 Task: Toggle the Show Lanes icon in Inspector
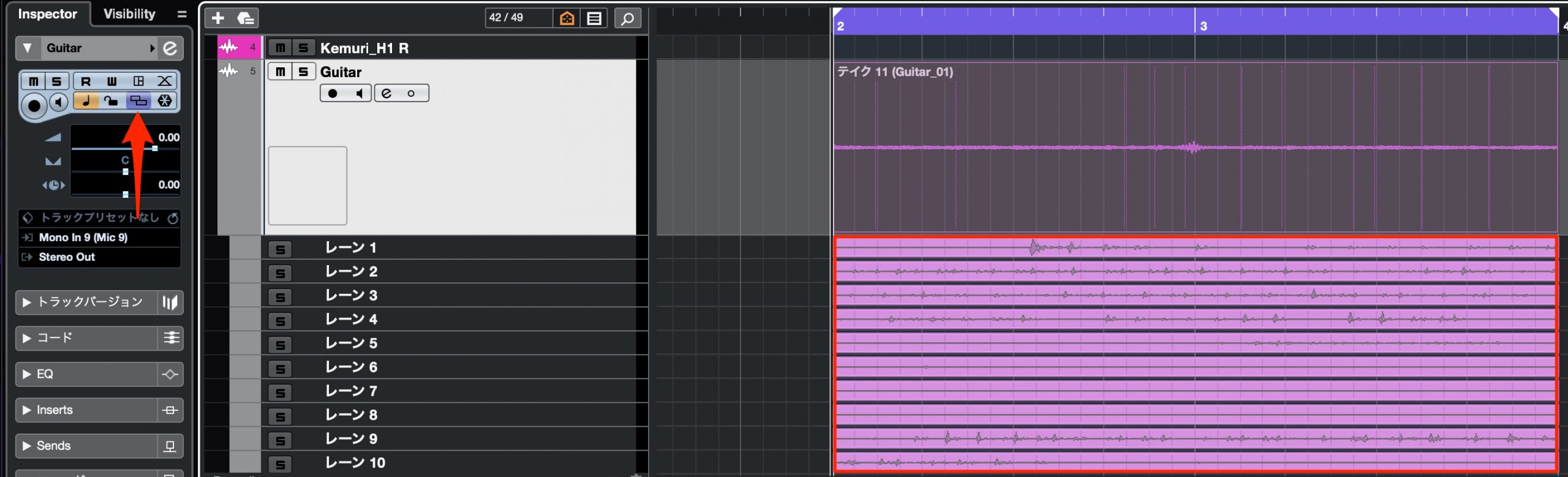138,101
